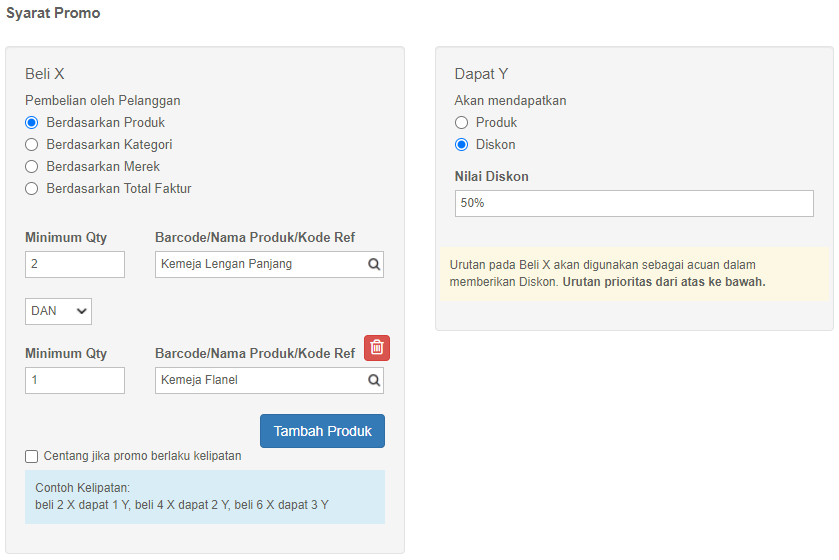The width and height of the screenshot is (839, 560).
Task: Focus second Minimum Qty field showing 1
Action: [75, 380]
